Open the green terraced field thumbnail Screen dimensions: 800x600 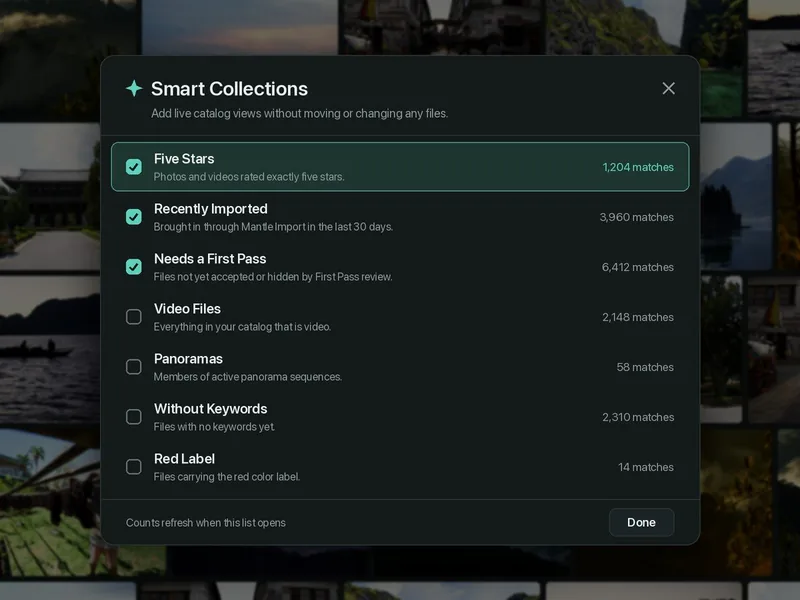pyautogui.click(x=50, y=503)
